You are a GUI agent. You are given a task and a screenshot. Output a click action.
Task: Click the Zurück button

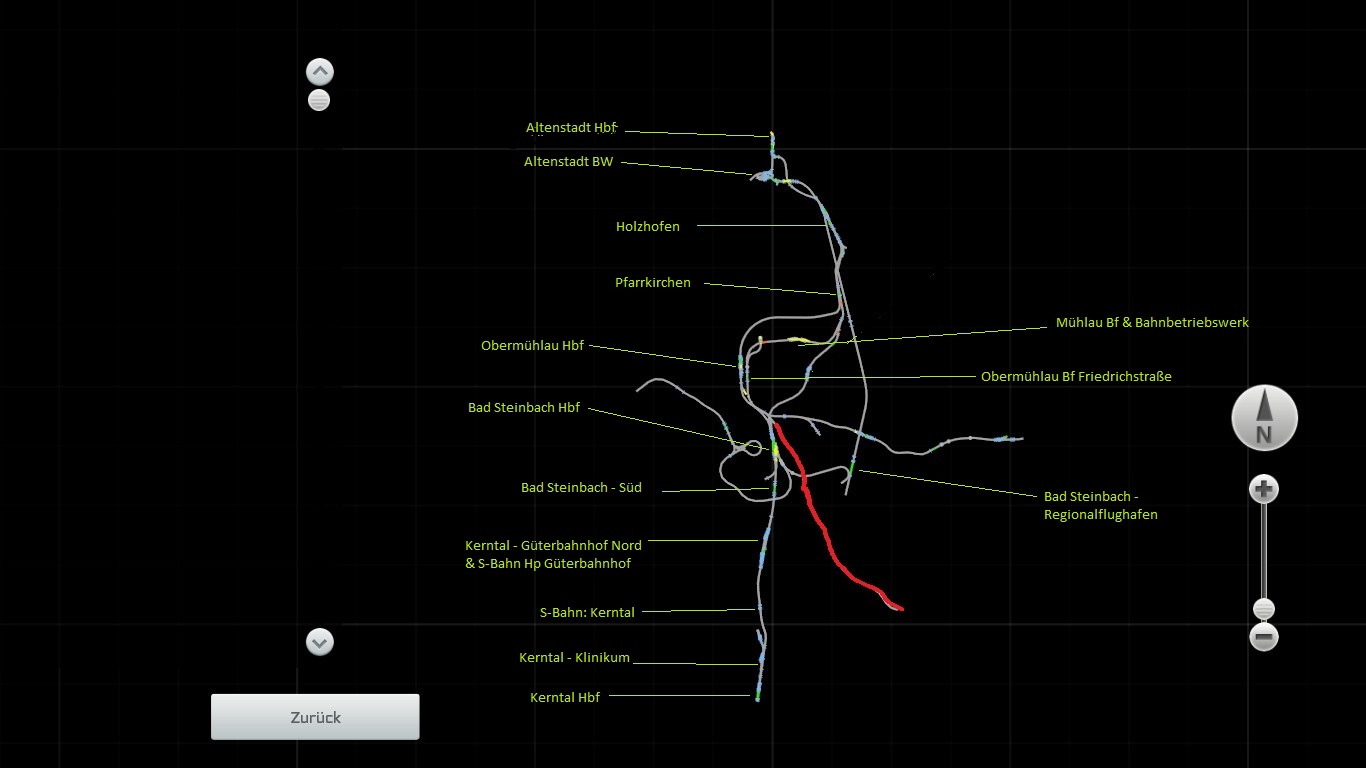(315, 717)
